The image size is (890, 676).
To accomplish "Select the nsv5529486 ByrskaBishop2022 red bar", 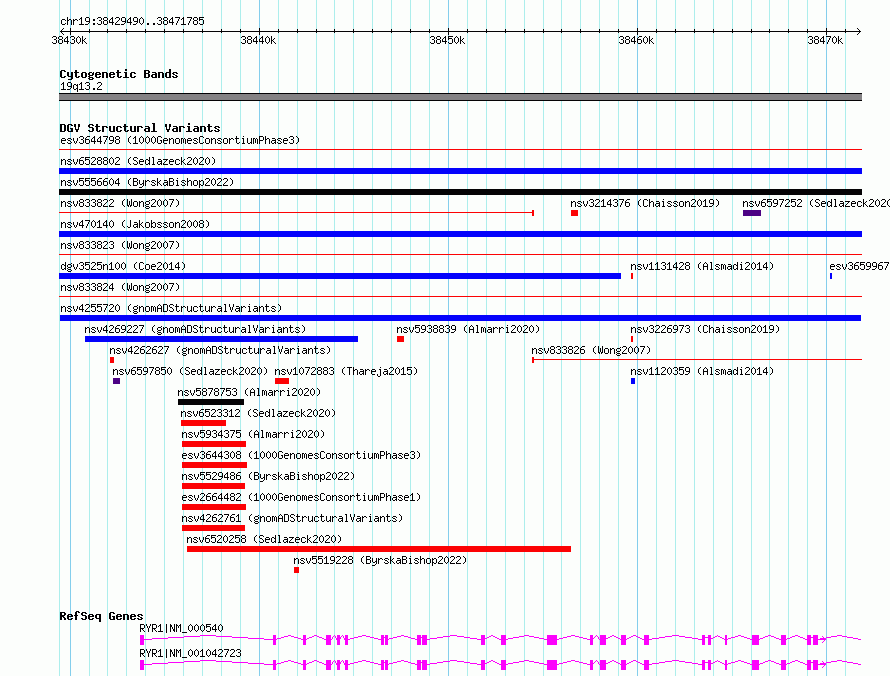I will [213, 486].
